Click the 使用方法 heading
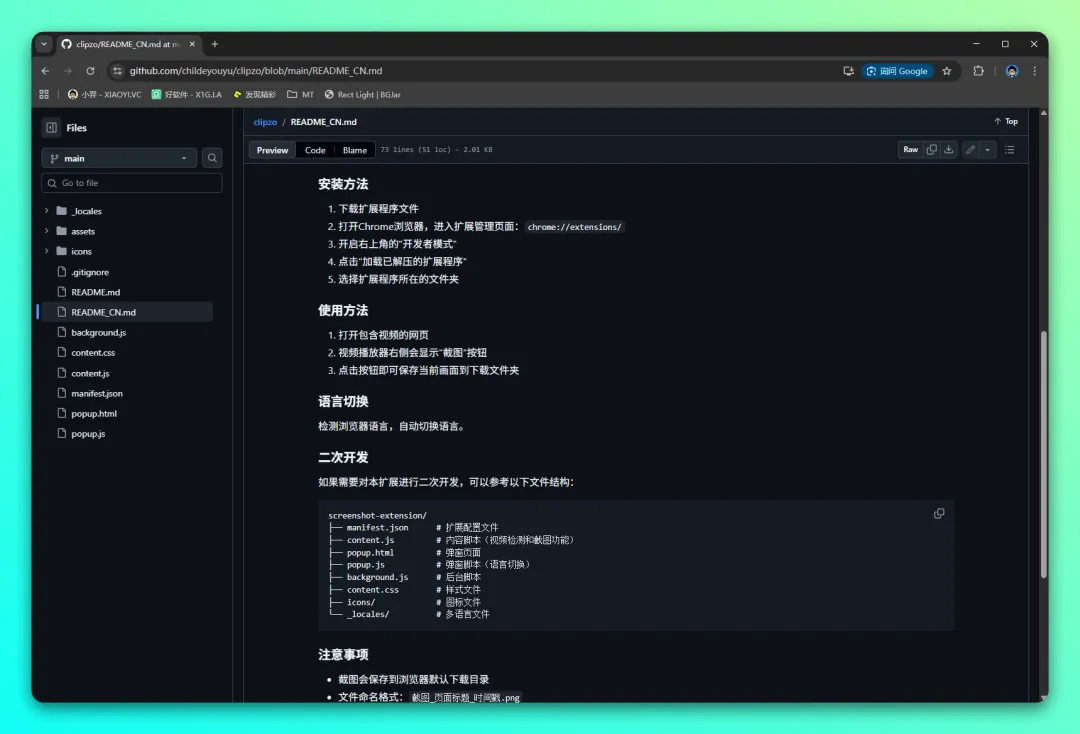 click(x=343, y=311)
